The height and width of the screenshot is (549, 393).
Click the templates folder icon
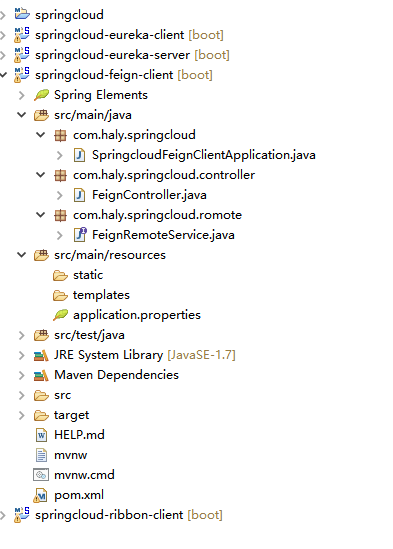tap(60, 295)
